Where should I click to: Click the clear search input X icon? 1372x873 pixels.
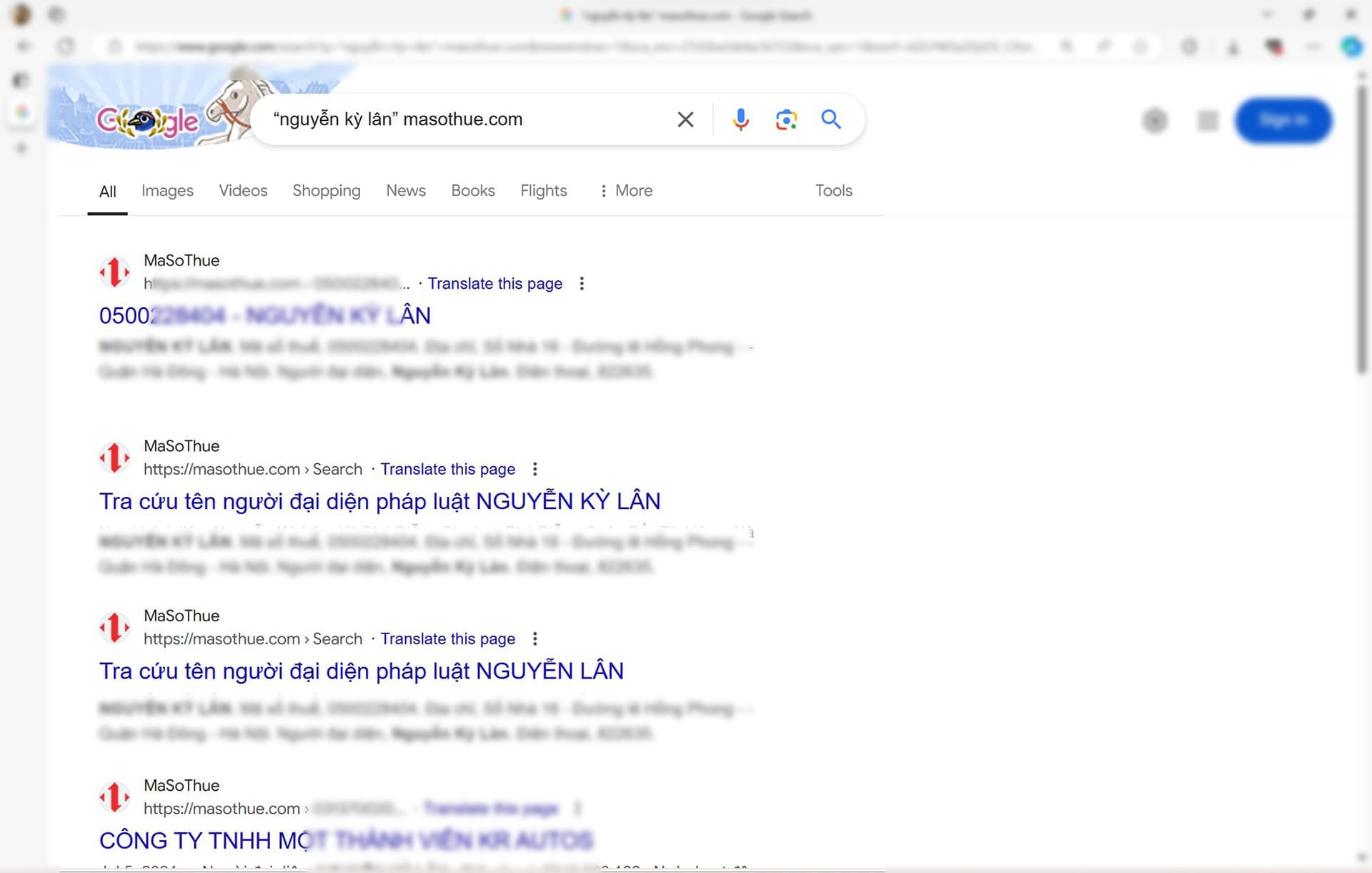tap(685, 119)
